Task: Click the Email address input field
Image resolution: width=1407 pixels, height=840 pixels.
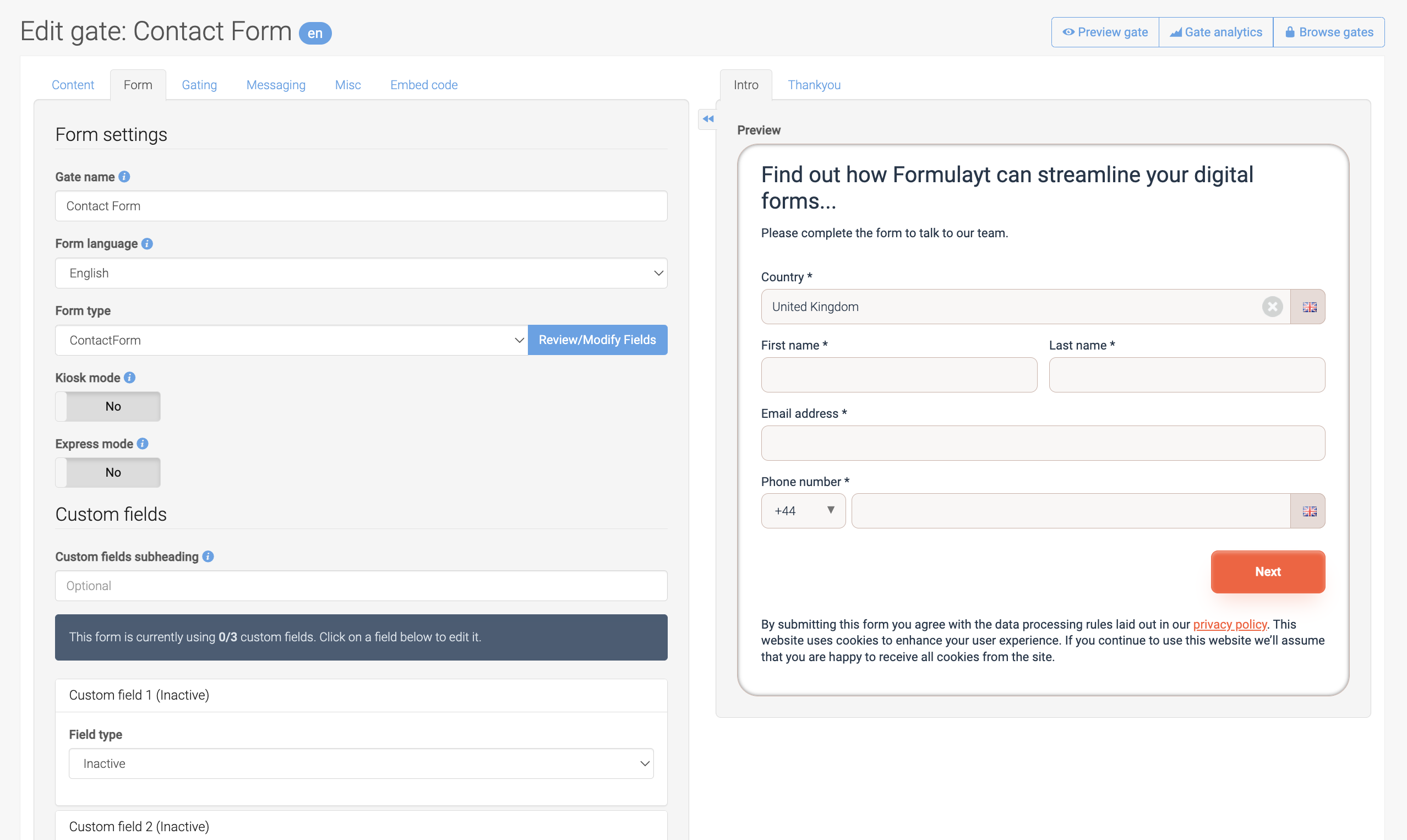Action: (1043, 443)
